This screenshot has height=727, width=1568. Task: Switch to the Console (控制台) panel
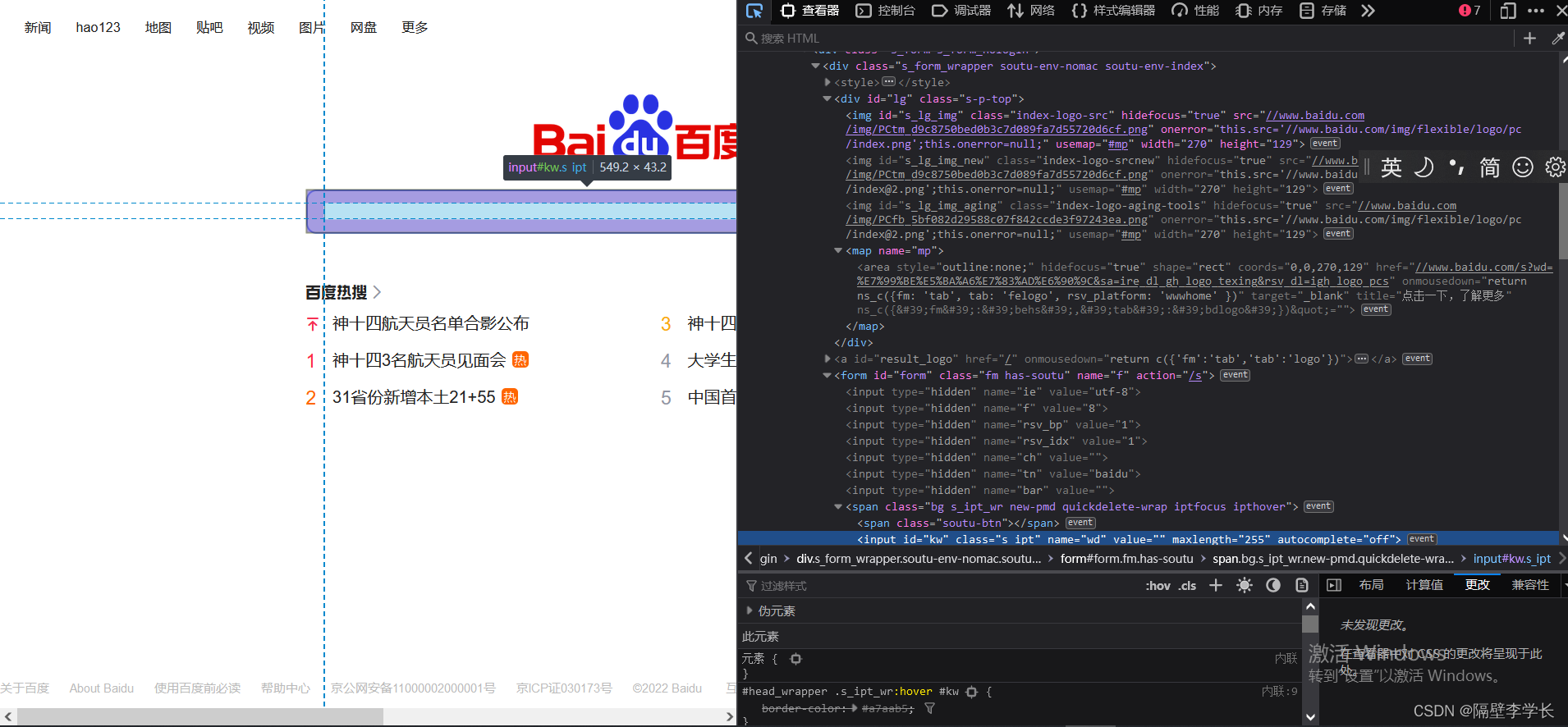pos(886,11)
